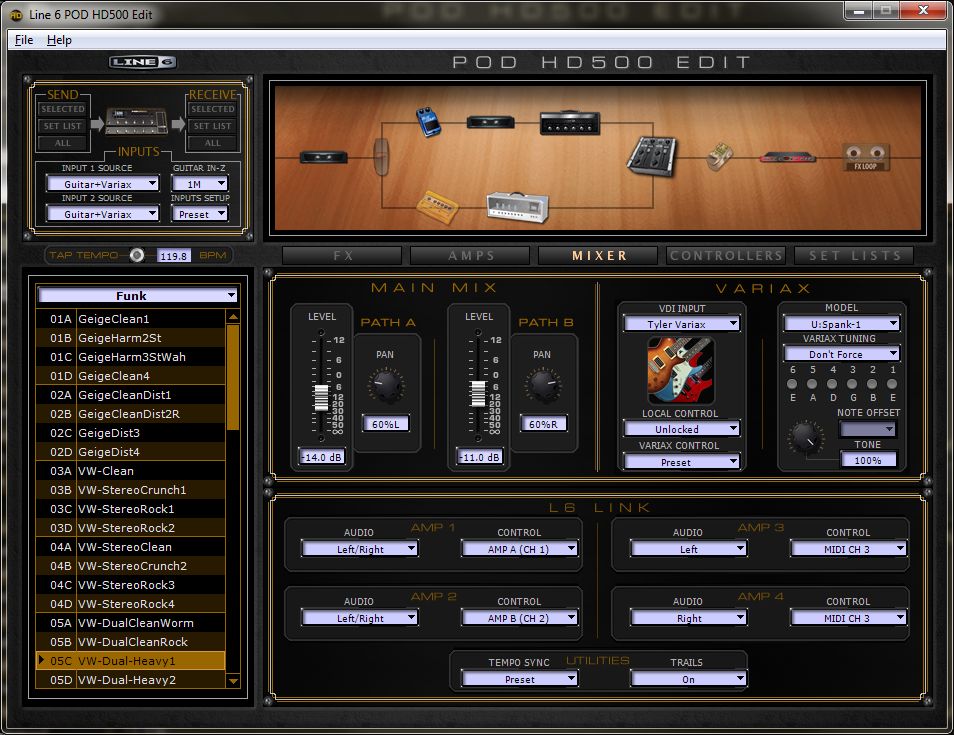Open the Local Control Unlocked dropdown
Viewport: 954px width, 735px height.
coord(681,429)
